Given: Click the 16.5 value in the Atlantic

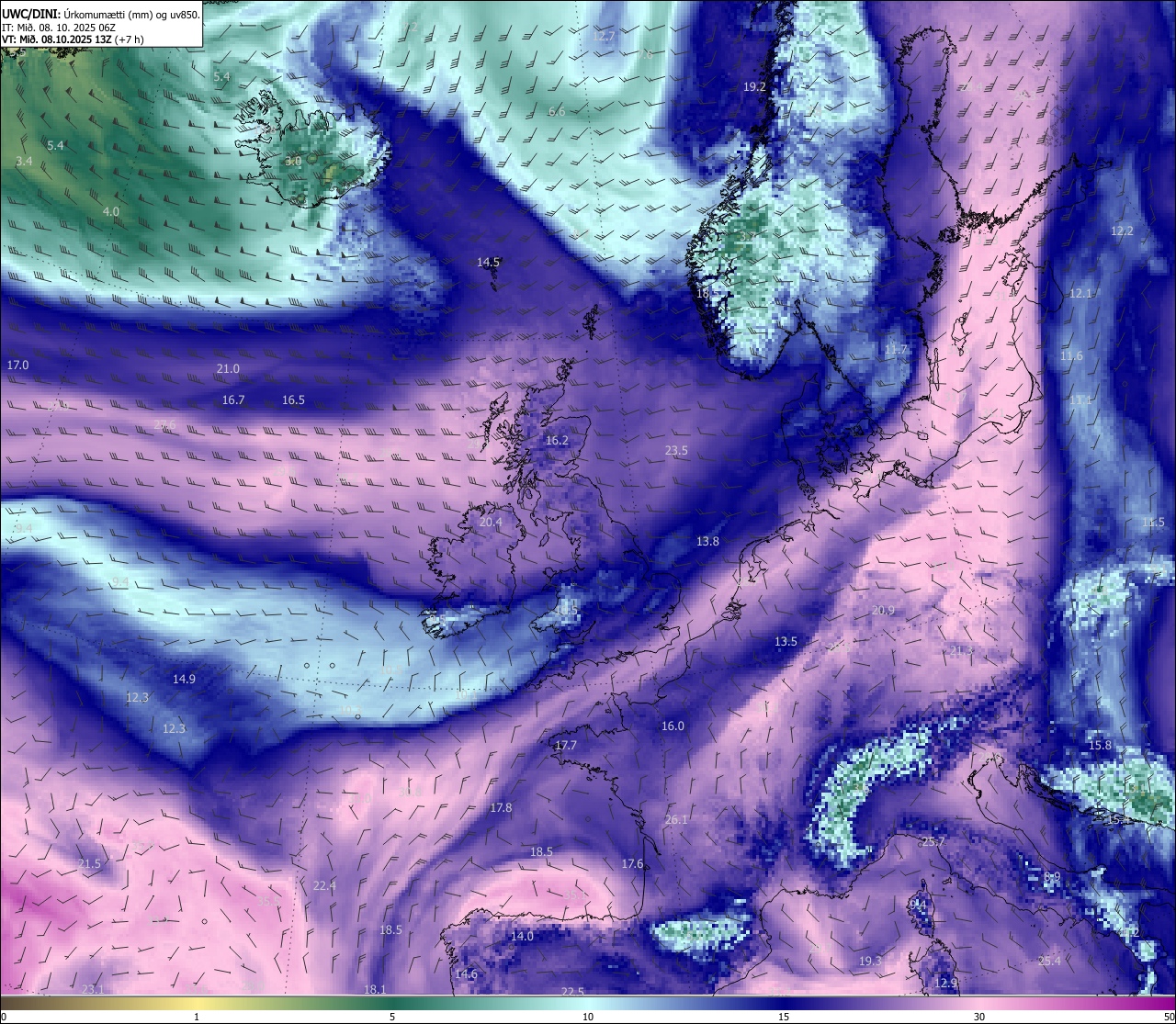Looking at the screenshot, I should click(x=293, y=399).
